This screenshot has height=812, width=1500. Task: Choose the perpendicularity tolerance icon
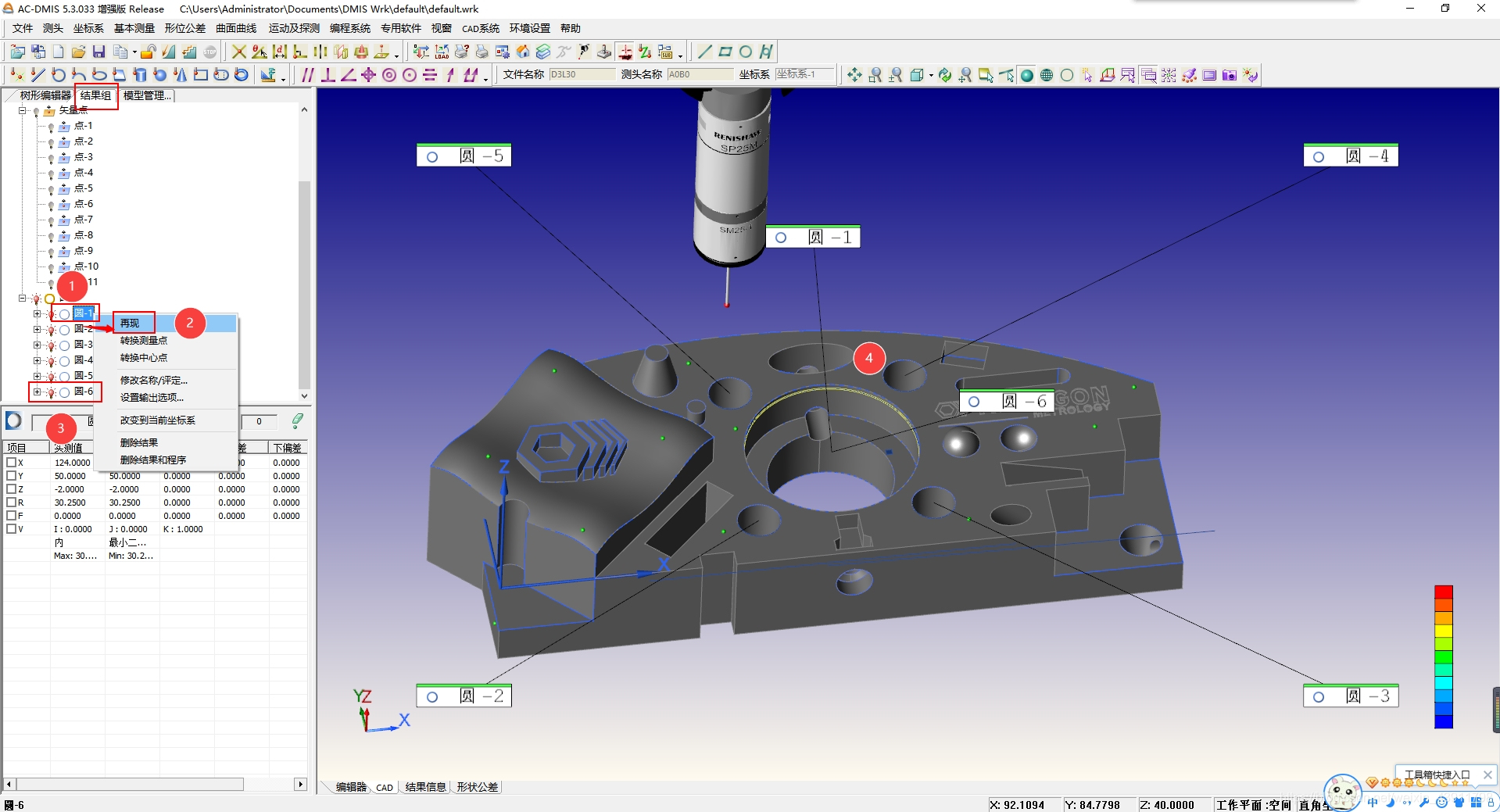(x=328, y=75)
